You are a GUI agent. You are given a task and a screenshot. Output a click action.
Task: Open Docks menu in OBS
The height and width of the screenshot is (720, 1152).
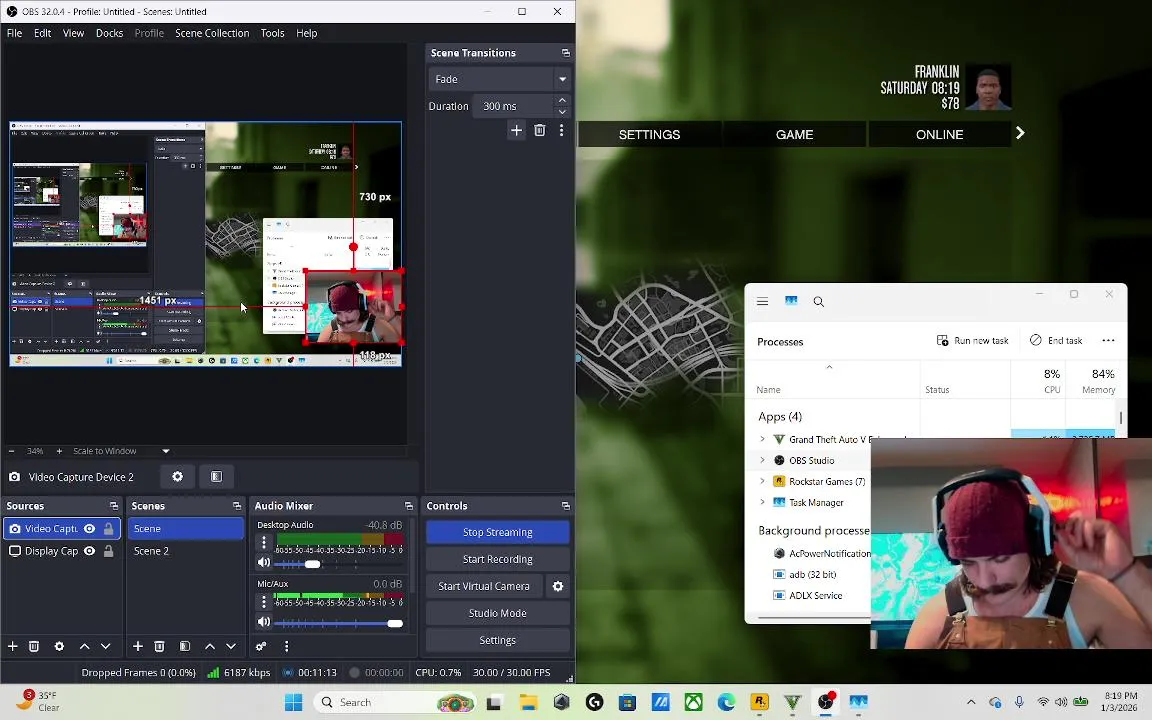coord(109,33)
